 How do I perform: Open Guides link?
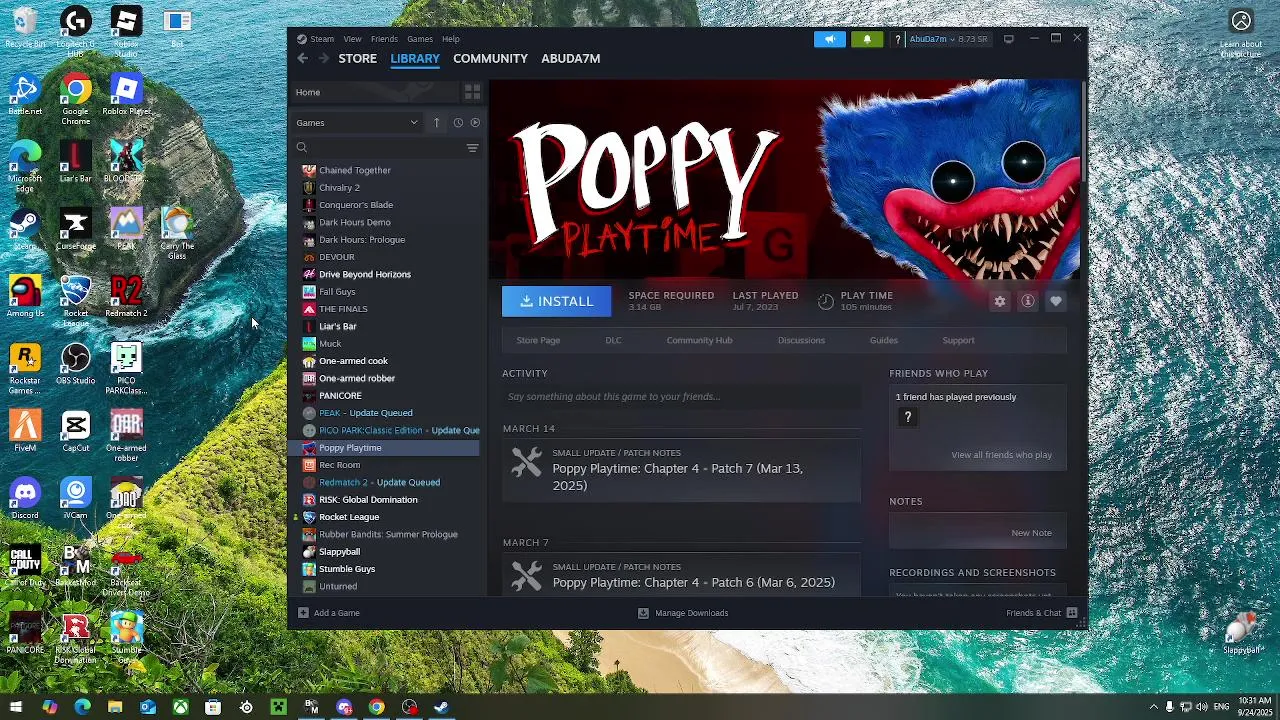[x=883, y=340]
